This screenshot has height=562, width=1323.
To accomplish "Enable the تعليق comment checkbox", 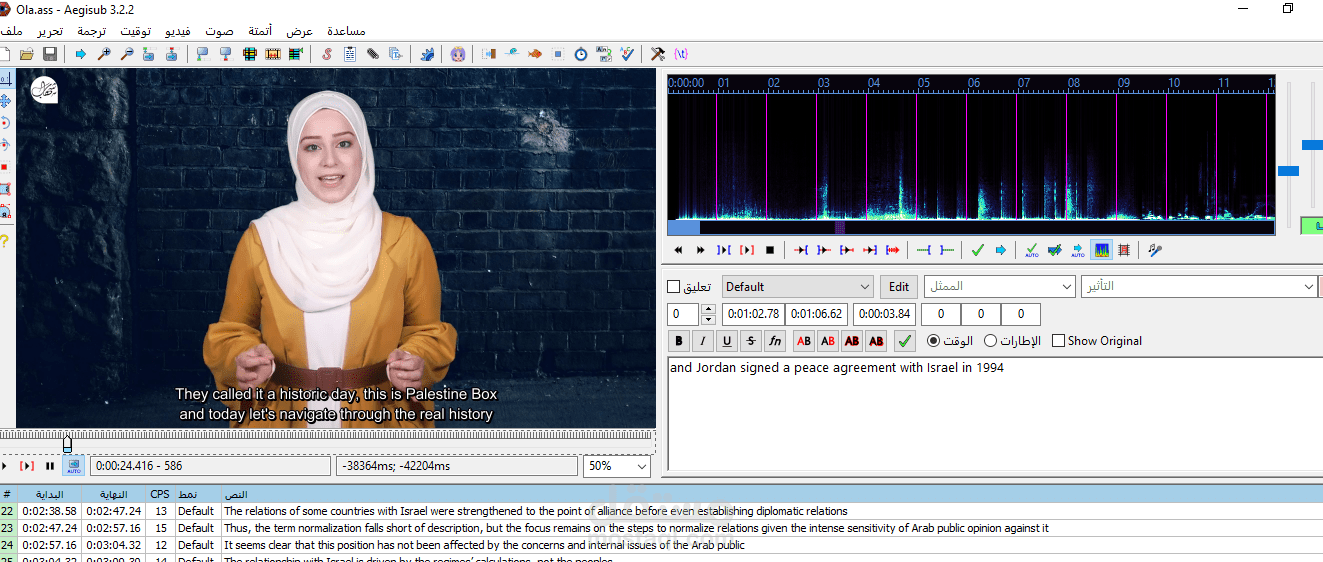I will click(674, 288).
